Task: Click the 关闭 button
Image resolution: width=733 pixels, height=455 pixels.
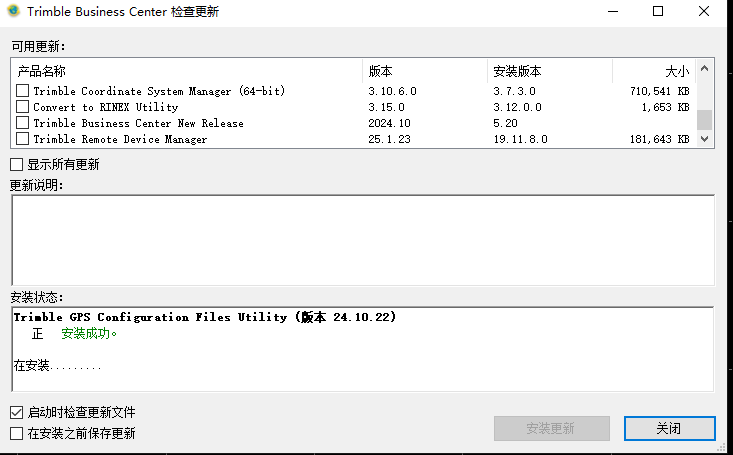Action: pyautogui.click(x=669, y=428)
